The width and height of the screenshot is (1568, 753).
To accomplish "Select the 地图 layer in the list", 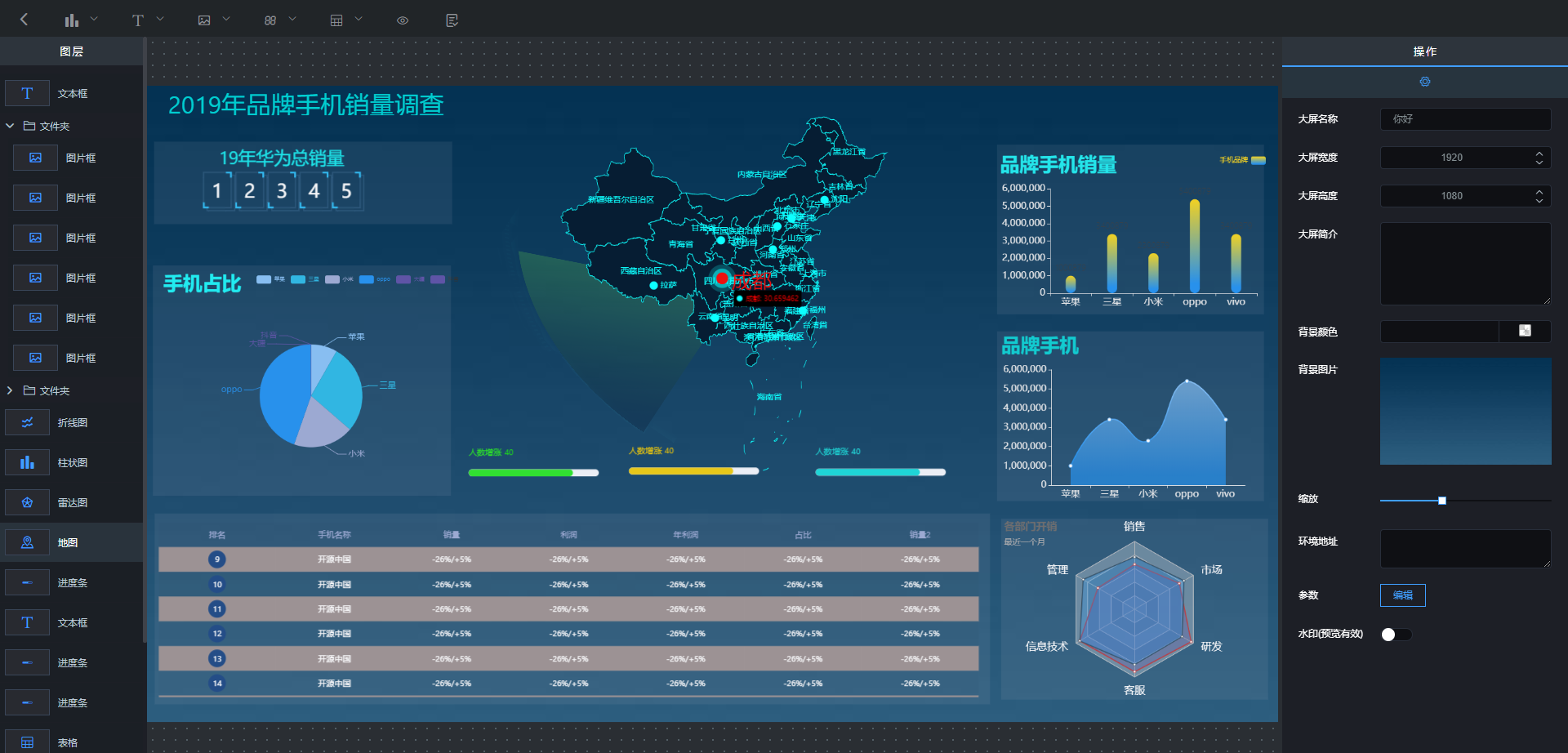I will pos(68,543).
